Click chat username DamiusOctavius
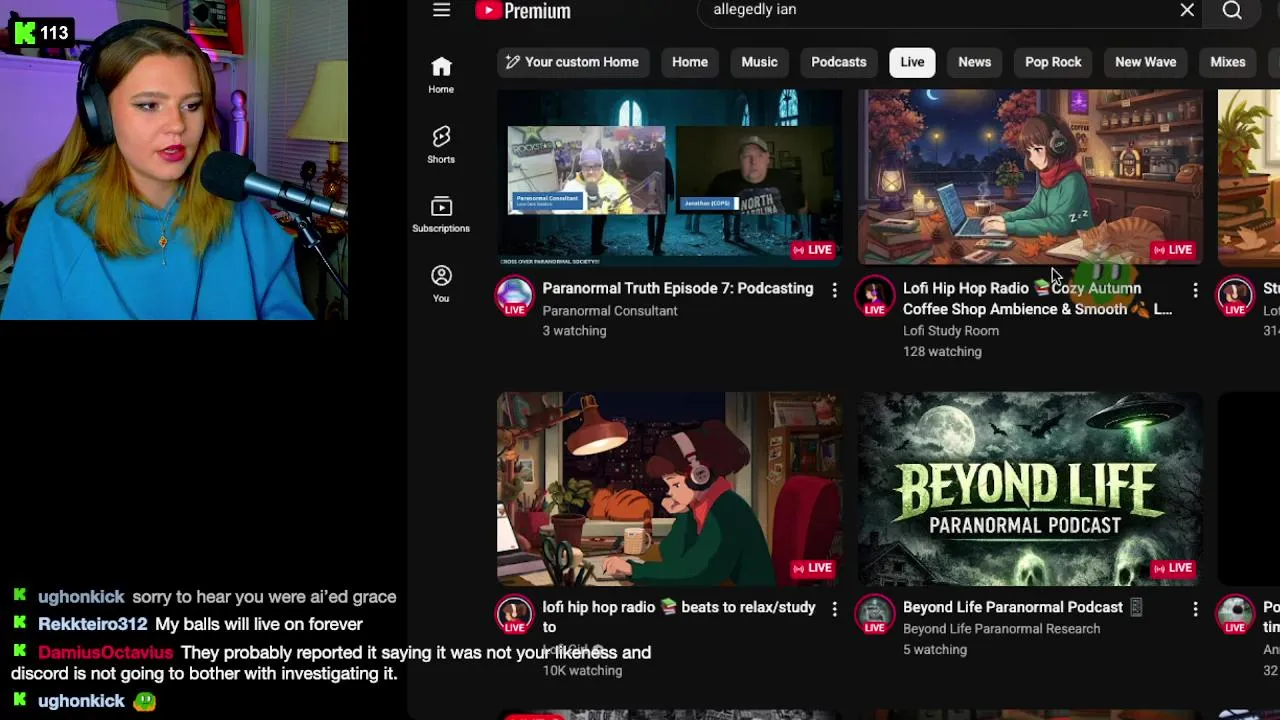The height and width of the screenshot is (720, 1280). [x=105, y=652]
